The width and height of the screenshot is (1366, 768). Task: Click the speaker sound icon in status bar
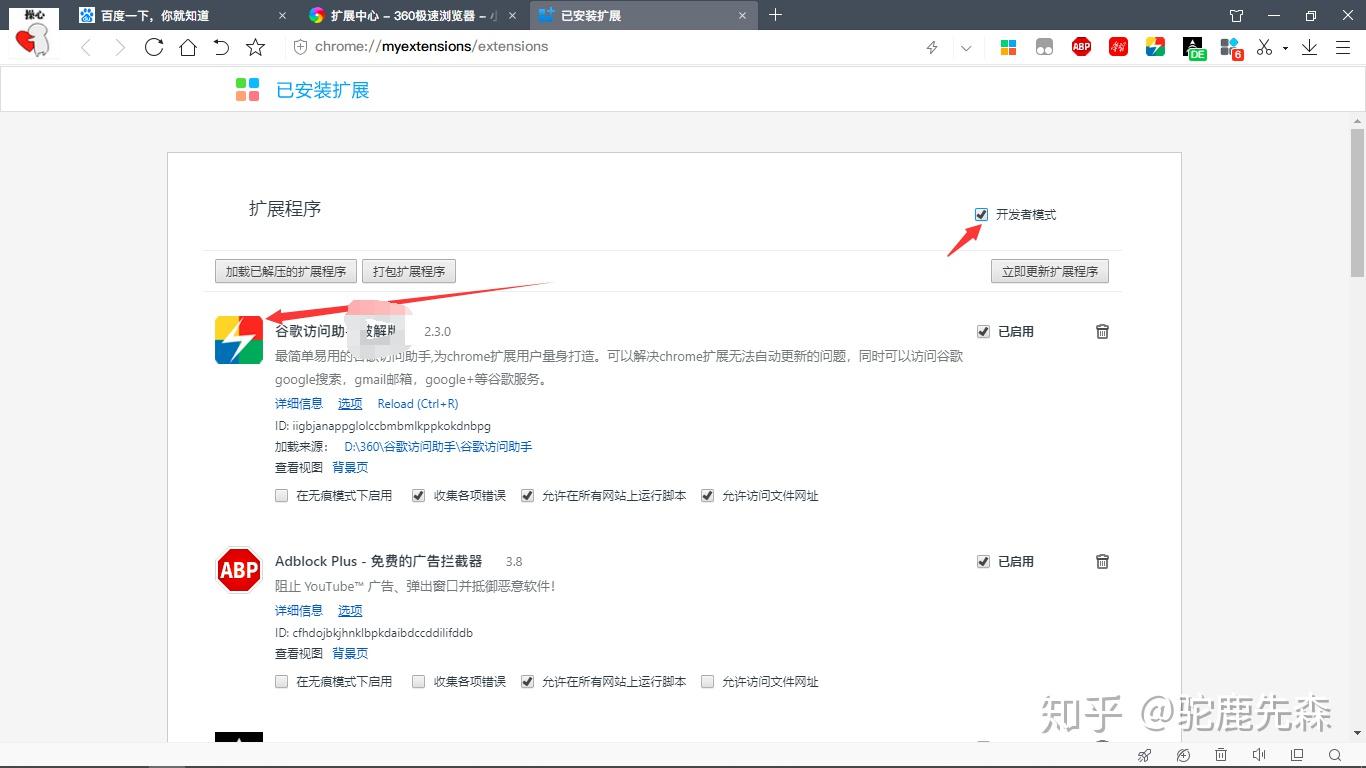pos(1259,755)
